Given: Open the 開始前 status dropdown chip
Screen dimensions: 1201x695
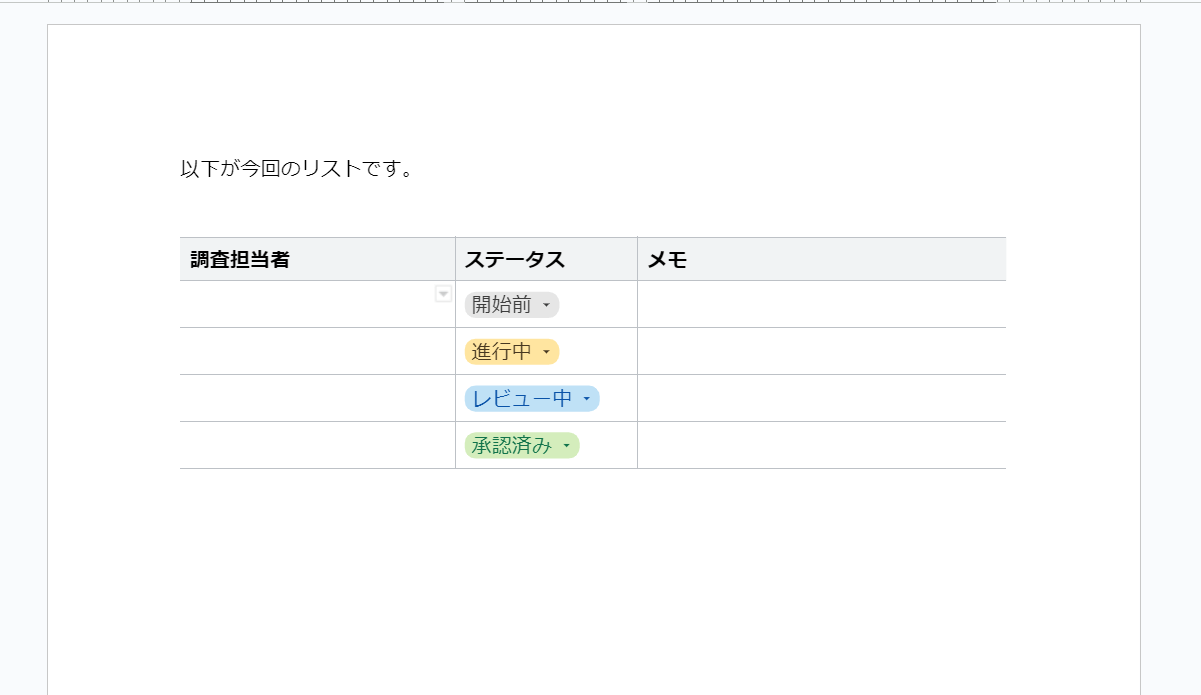Looking at the screenshot, I should 511,305.
